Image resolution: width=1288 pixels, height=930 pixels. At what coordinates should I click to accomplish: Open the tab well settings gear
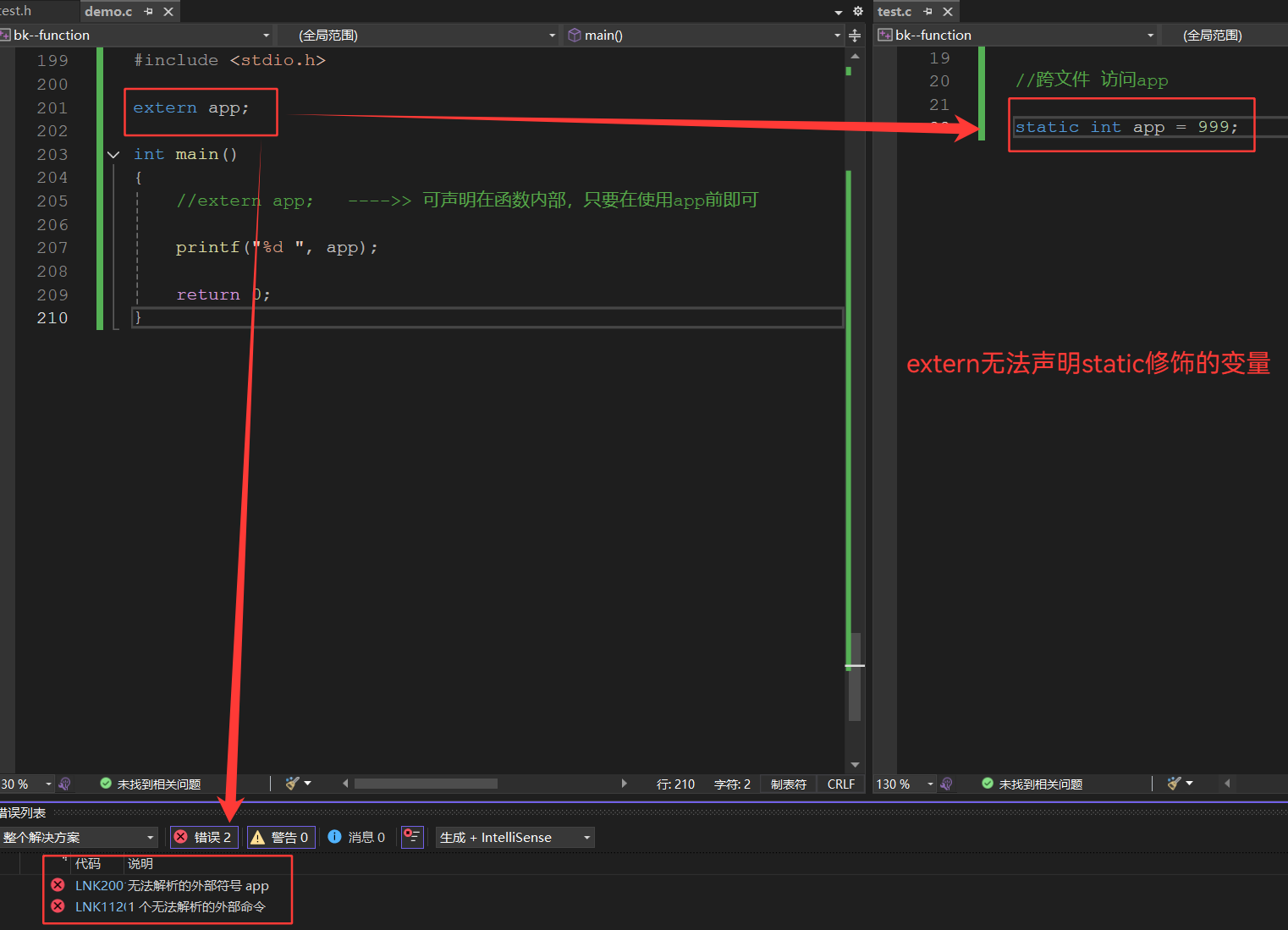[x=857, y=11]
